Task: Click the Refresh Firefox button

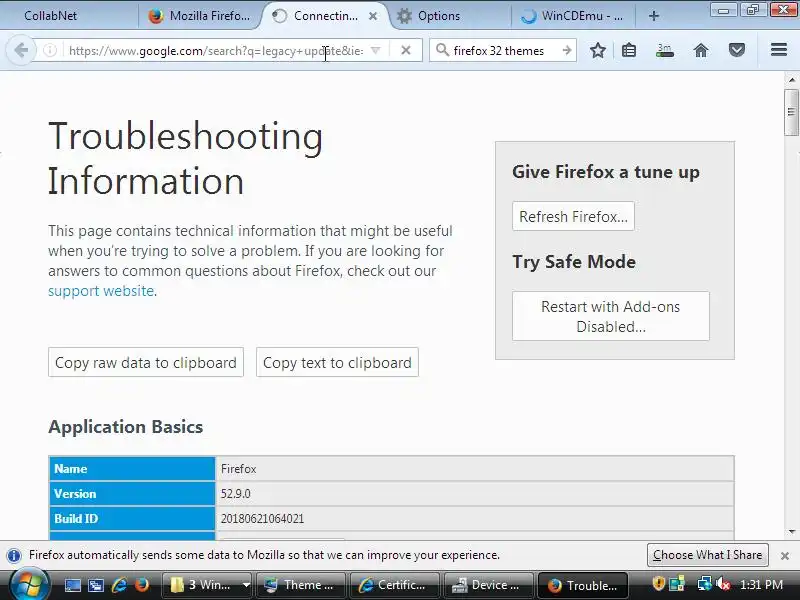Action: click(x=573, y=216)
